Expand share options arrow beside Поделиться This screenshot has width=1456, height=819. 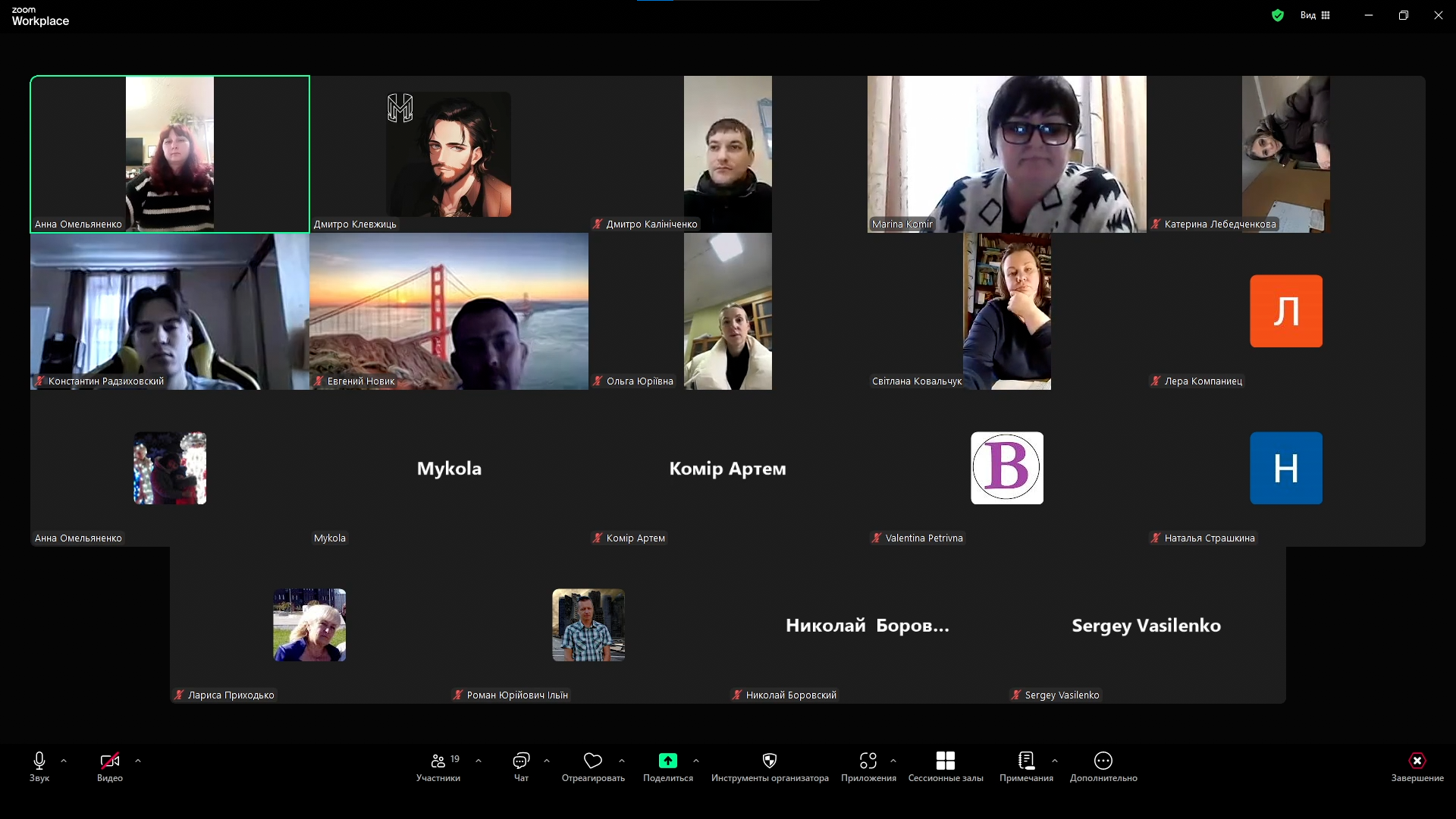[696, 761]
